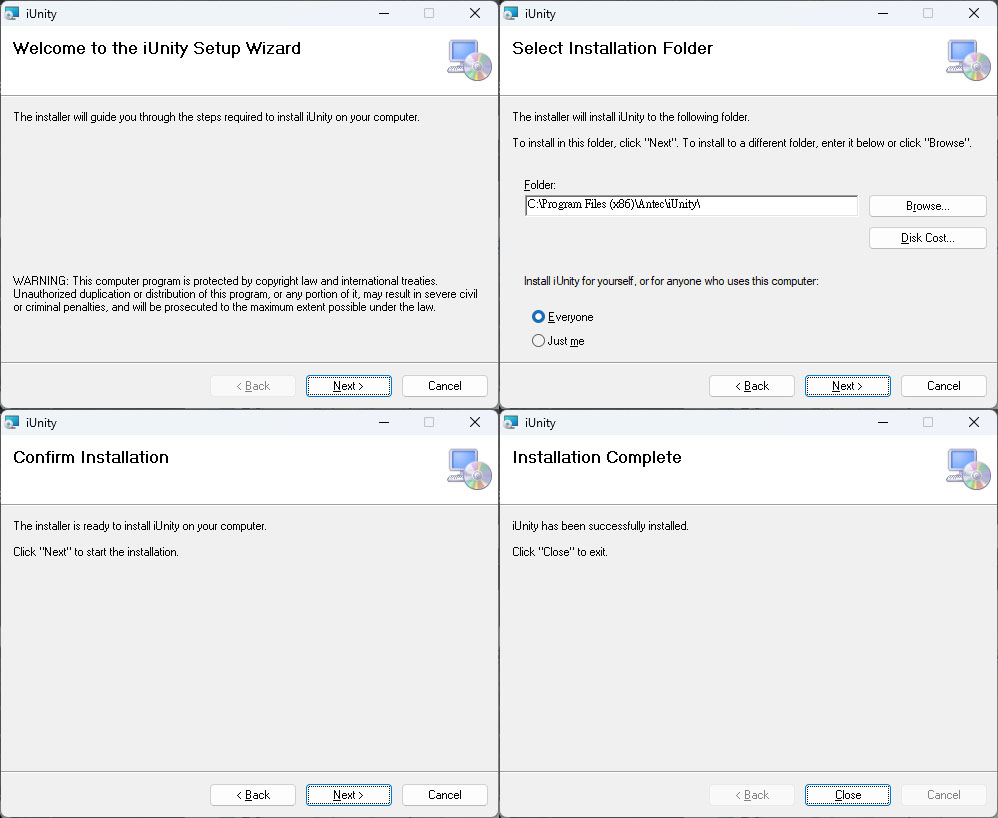
Task: Click 'Welcome to the iUnity Setup Wizard' heading
Action: (157, 48)
